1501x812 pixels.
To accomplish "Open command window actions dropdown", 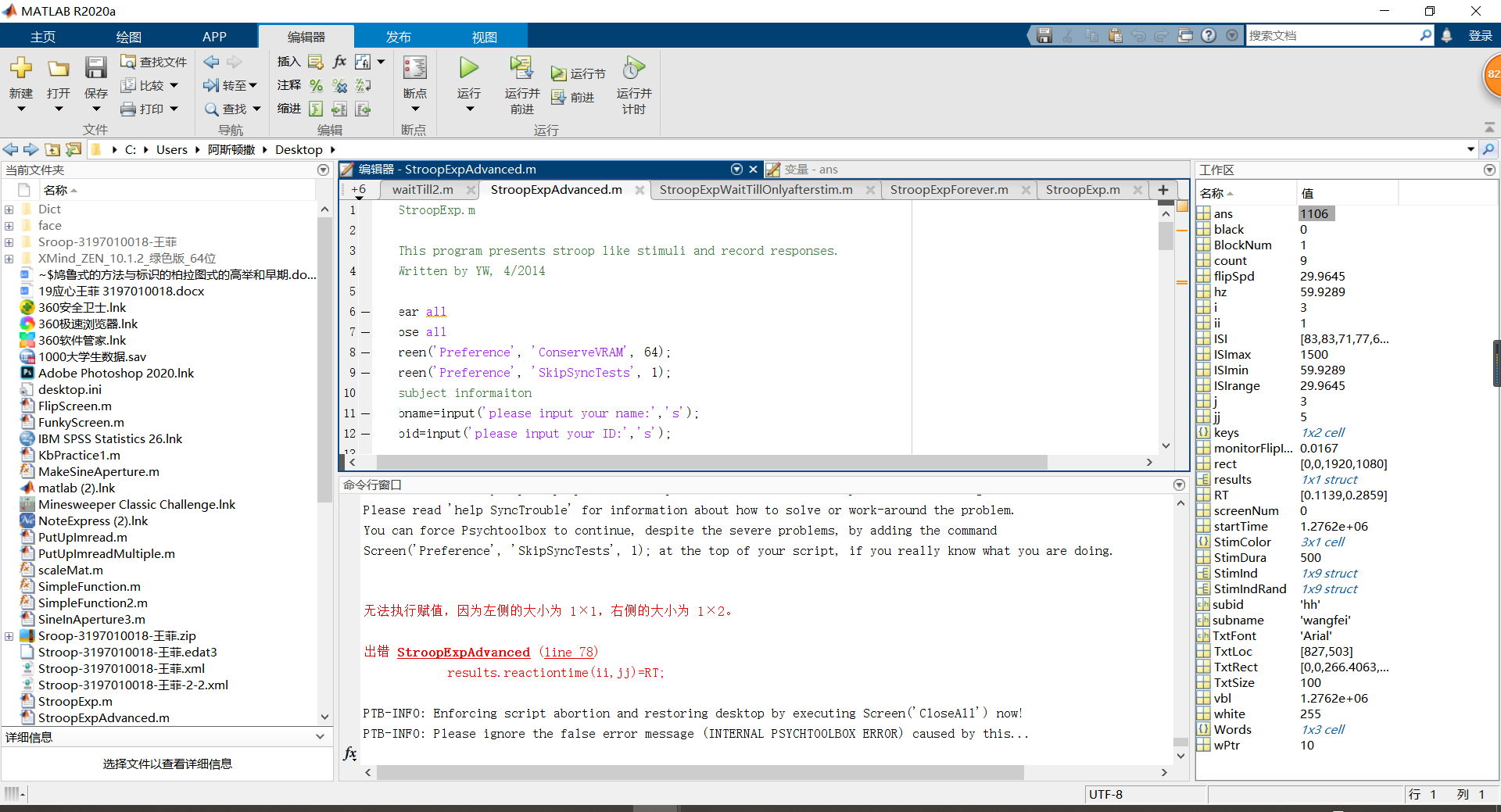I will tap(1179, 485).
